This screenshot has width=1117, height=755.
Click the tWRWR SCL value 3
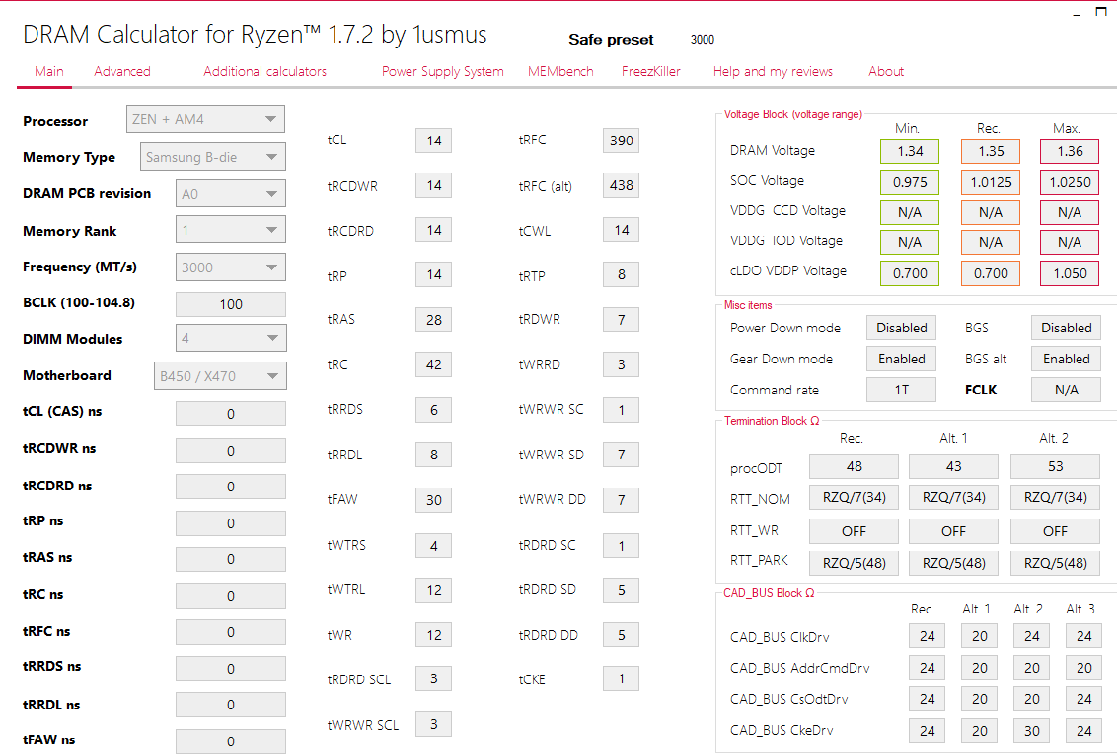(433, 724)
